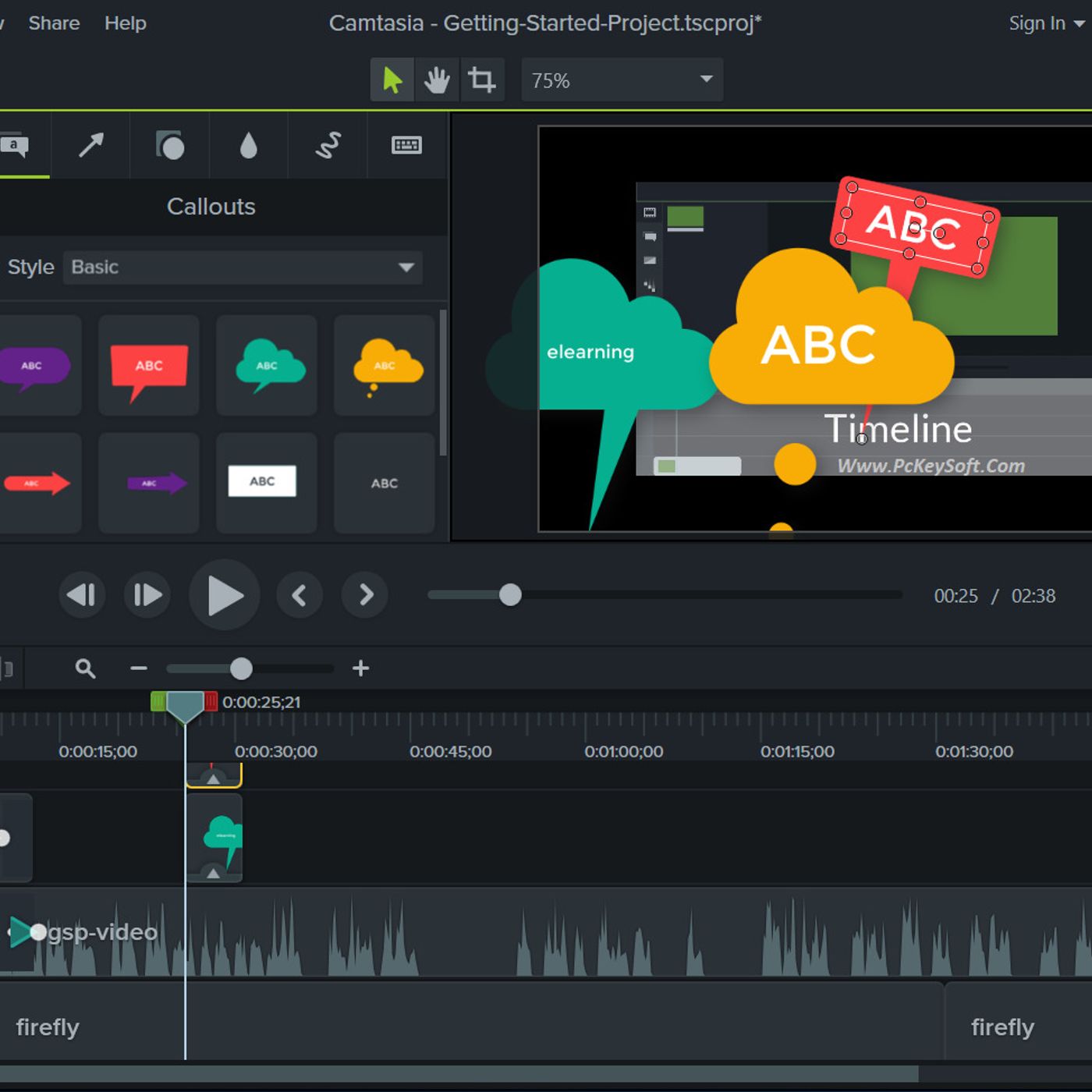Choose the Crop tool
Viewport: 1092px width, 1092px height.
click(482, 80)
